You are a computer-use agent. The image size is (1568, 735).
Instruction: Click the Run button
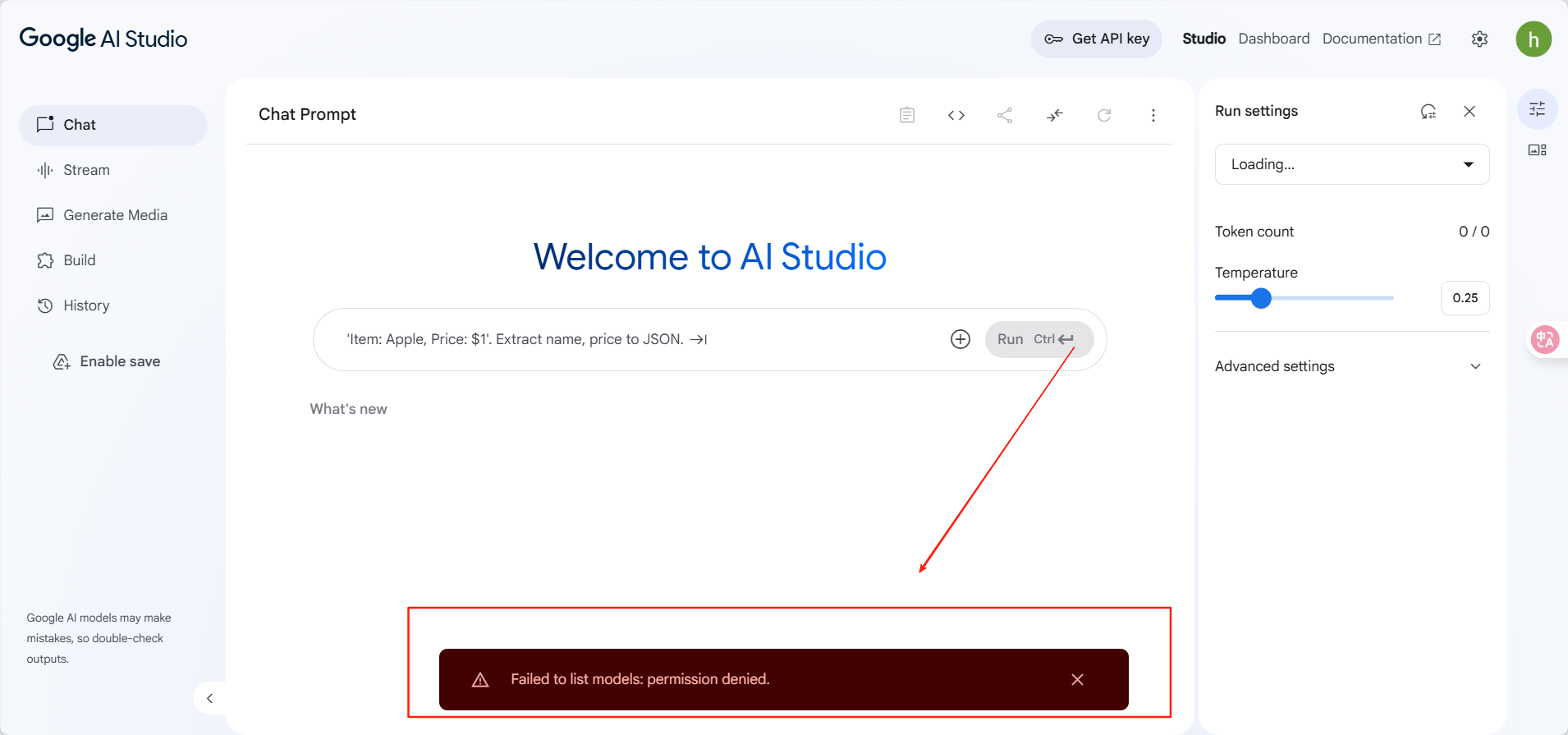(x=1039, y=339)
